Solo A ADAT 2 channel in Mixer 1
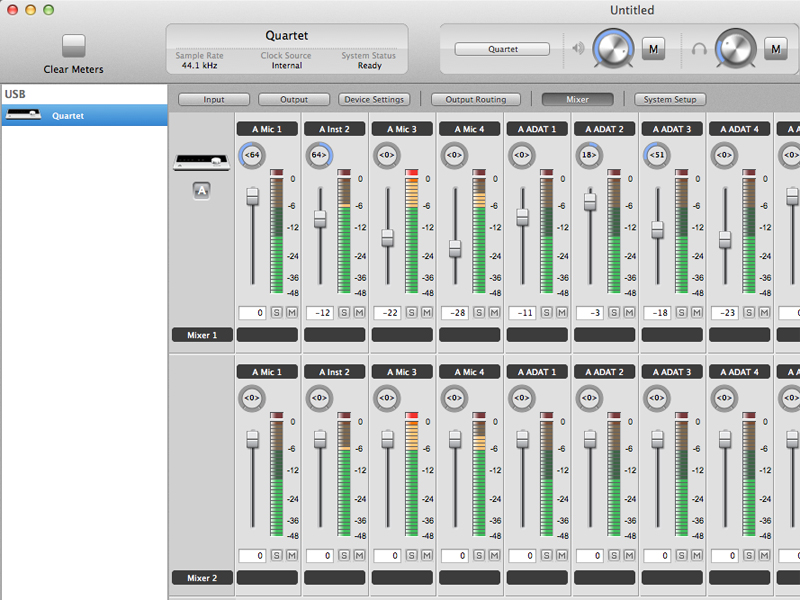Image resolution: width=800 pixels, height=600 pixels. [614, 313]
